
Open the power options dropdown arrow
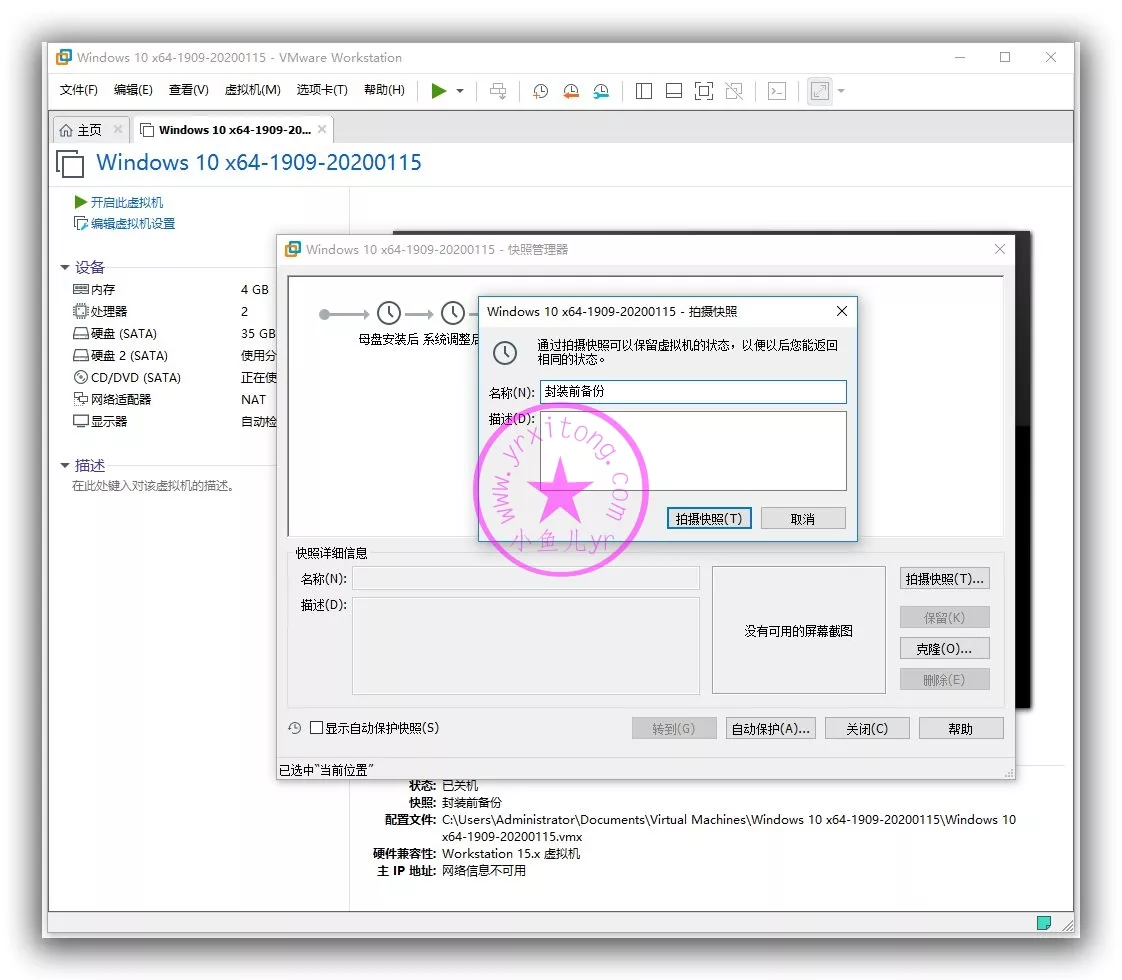pos(460,91)
